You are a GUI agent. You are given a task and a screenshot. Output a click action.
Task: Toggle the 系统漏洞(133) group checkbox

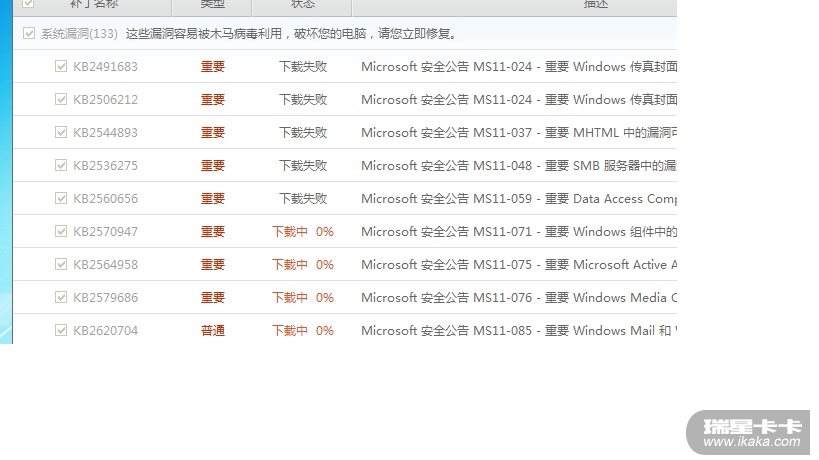29,33
